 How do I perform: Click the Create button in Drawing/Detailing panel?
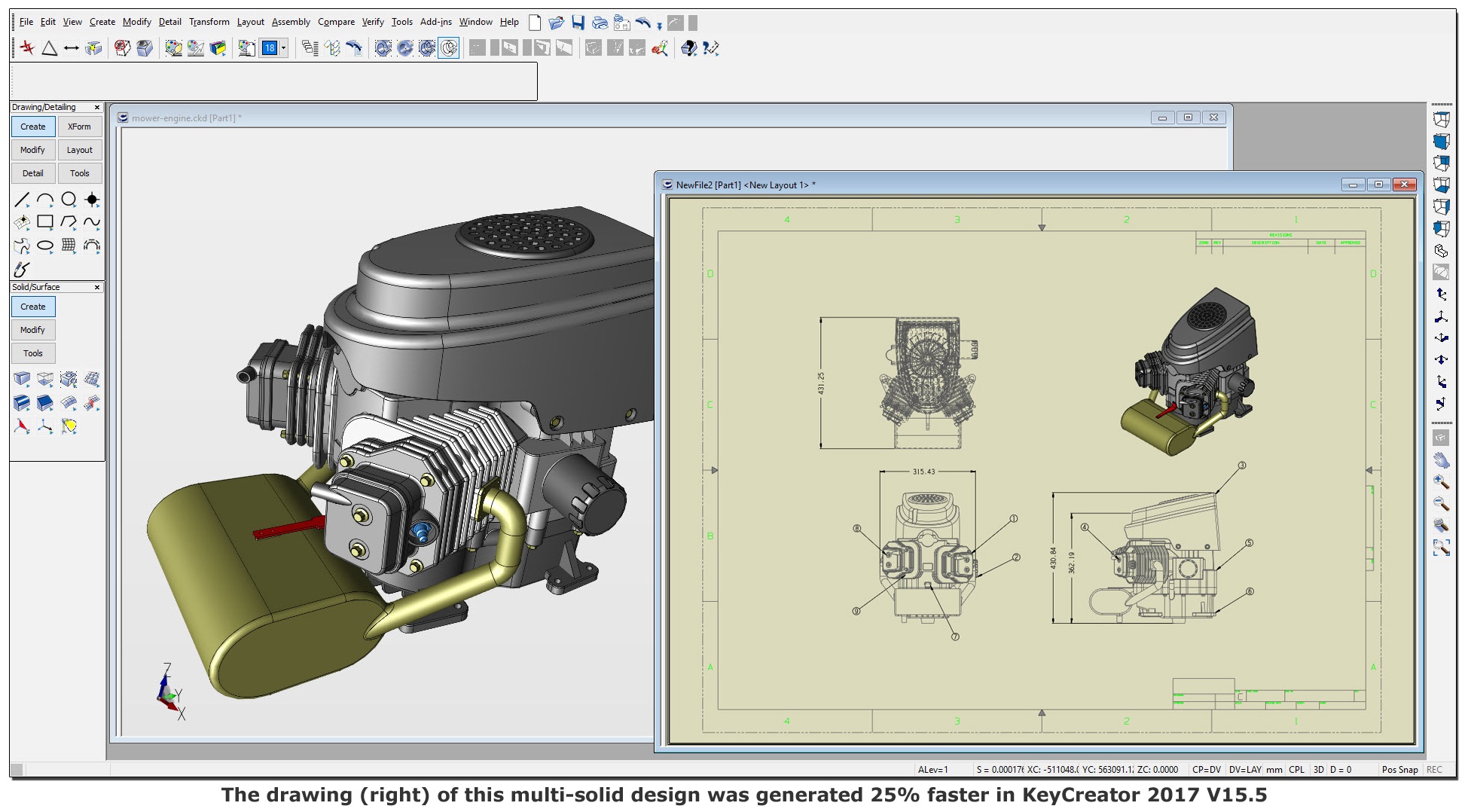pyautogui.click(x=33, y=127)
